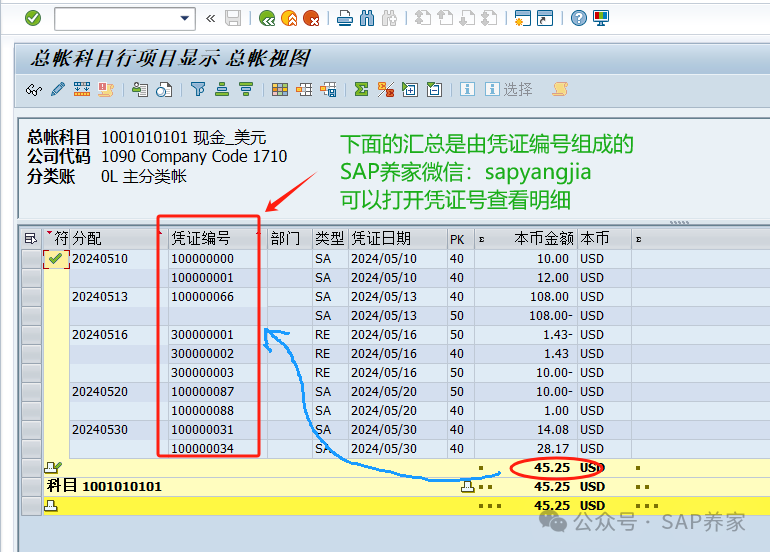The width and height of the screenshot is (770, 552).
Task: Select a layout with the grid-arrow icon
Action: click(304, 90)
